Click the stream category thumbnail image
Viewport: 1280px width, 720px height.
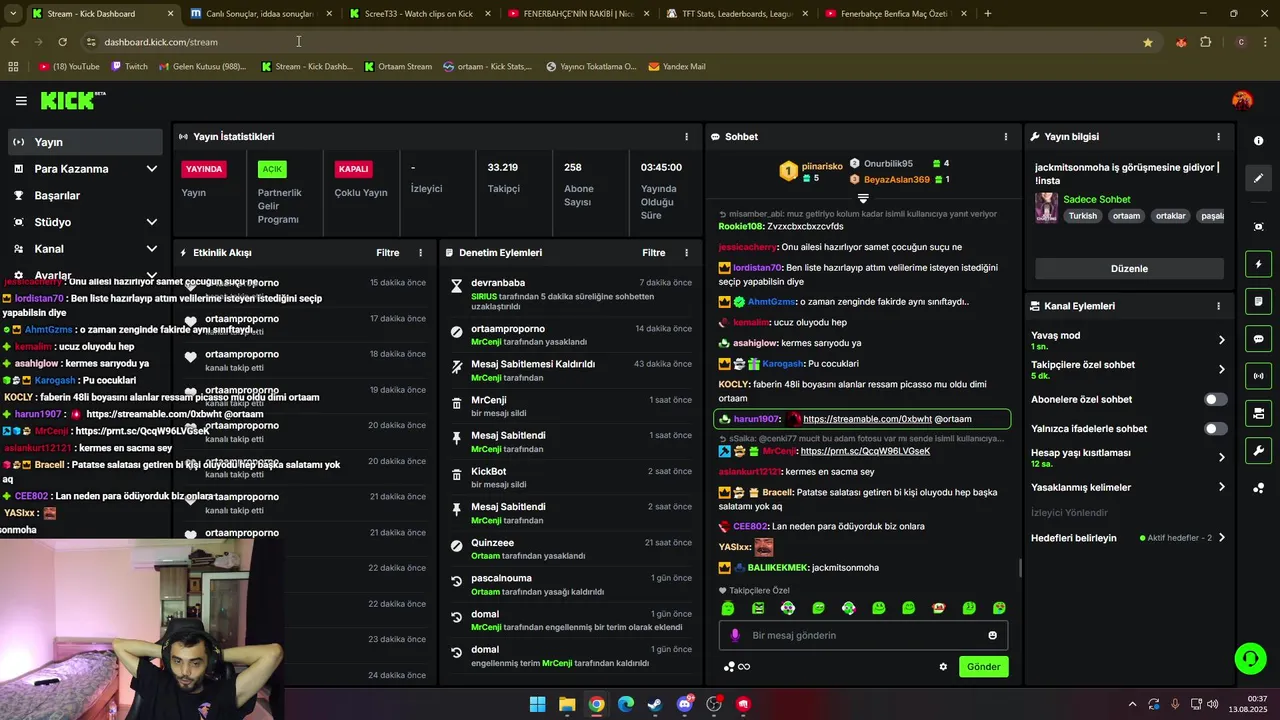pos(1046,207)
